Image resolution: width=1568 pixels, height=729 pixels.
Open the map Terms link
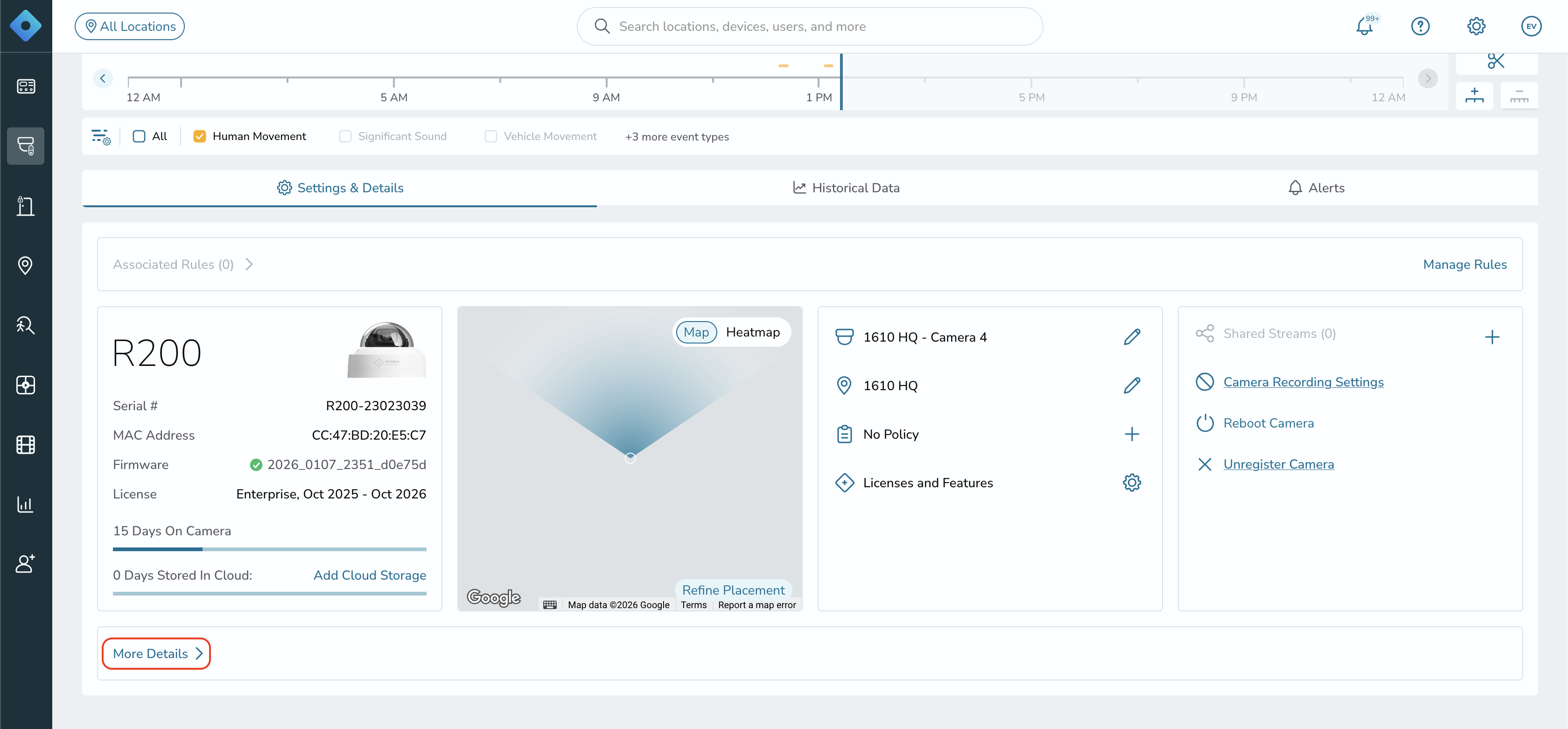click(x=693, y=605)
